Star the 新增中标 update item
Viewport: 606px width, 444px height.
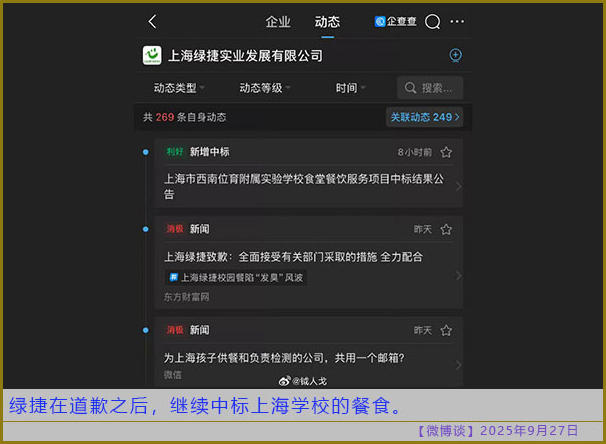point(446,152)
